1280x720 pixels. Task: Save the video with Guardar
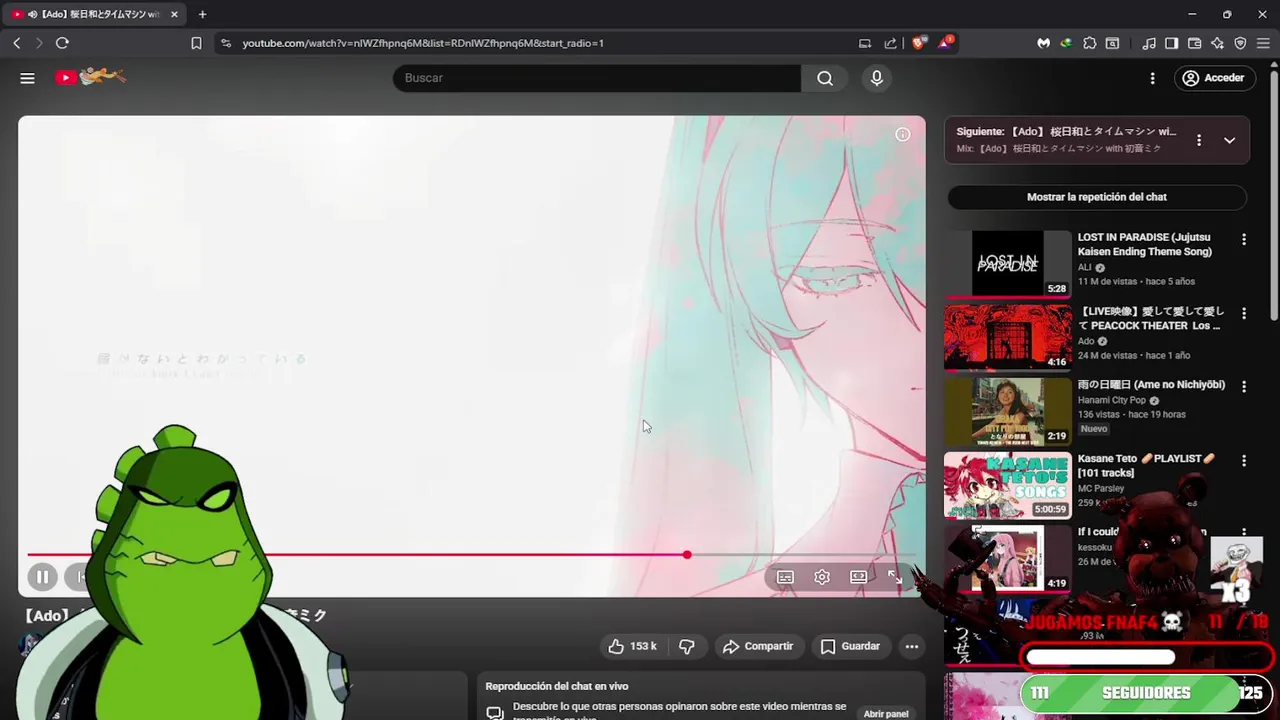click(x=850, y=646)
